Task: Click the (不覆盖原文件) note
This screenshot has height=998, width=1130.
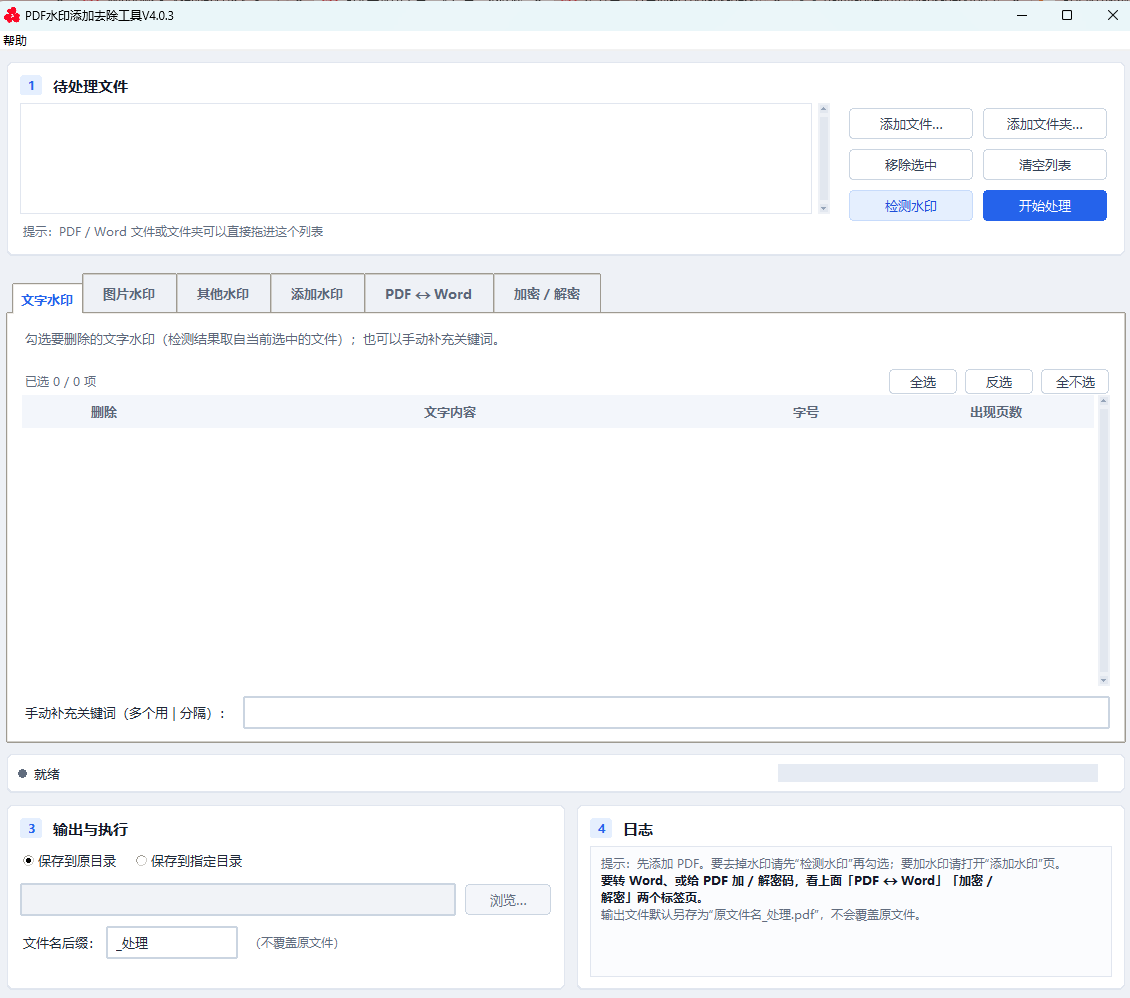Action: click(x=297, y=943)
